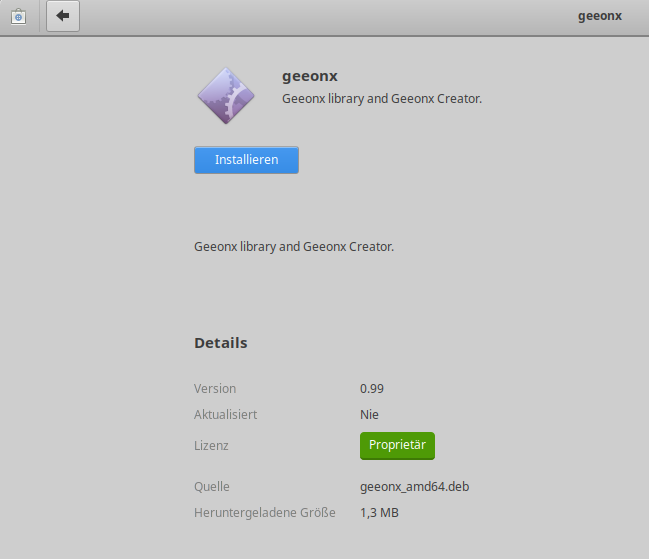
Task: Select the 1,3 MB size value
Action: coord(379,513)
